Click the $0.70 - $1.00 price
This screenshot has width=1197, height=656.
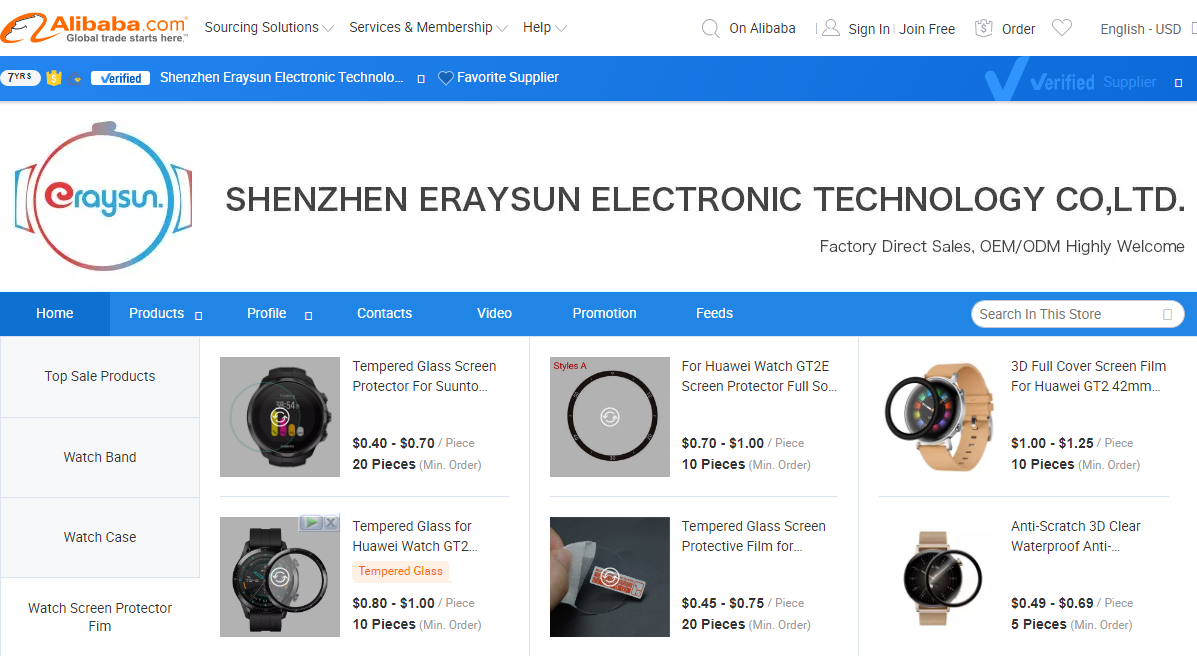[722, 443]
